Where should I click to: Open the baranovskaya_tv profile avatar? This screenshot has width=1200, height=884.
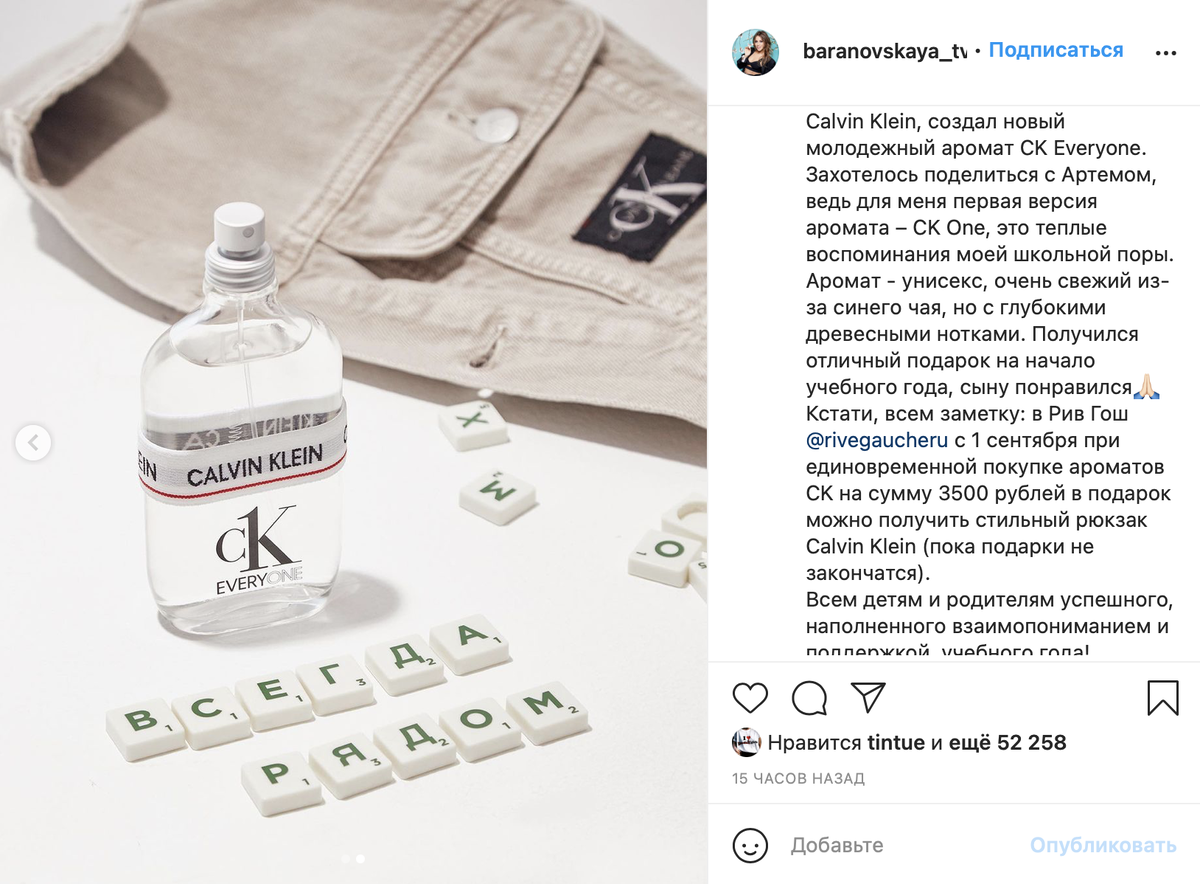coord(755,52)
